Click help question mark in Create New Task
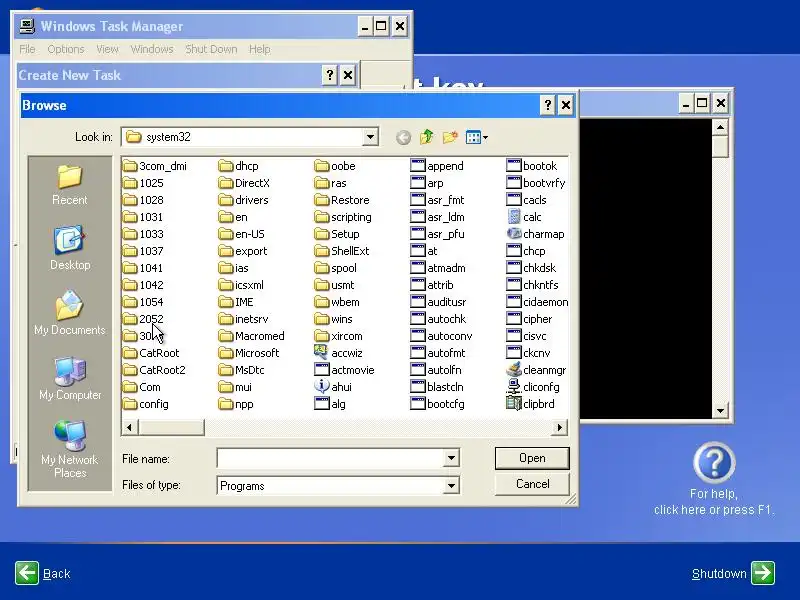Viewport: 800px width, 600px height. click(x=330, y=75)
